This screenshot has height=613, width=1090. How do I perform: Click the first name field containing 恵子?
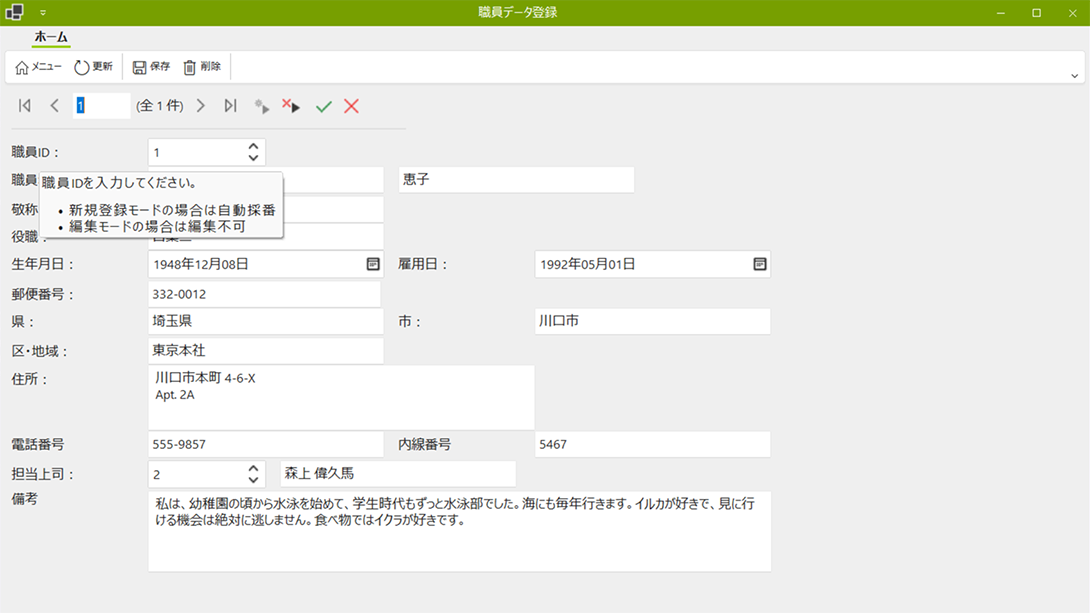516,179
